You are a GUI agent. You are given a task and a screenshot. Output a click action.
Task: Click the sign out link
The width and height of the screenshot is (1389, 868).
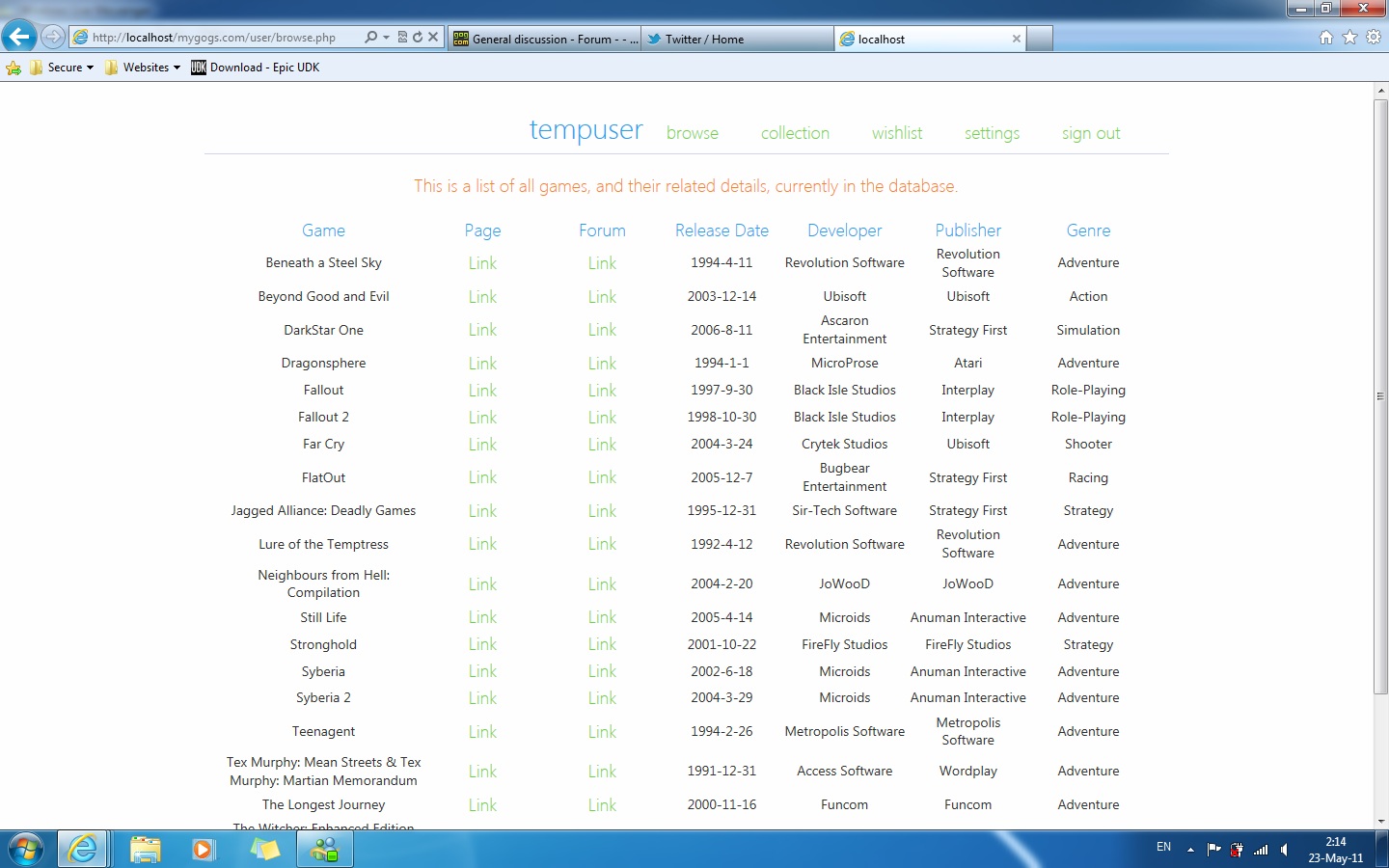(1091, 133)
